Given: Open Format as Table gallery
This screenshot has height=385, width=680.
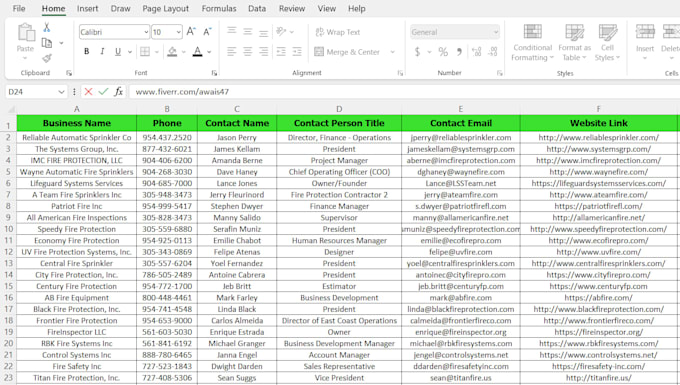Looking at the screenshot, I should click(575, 43).
